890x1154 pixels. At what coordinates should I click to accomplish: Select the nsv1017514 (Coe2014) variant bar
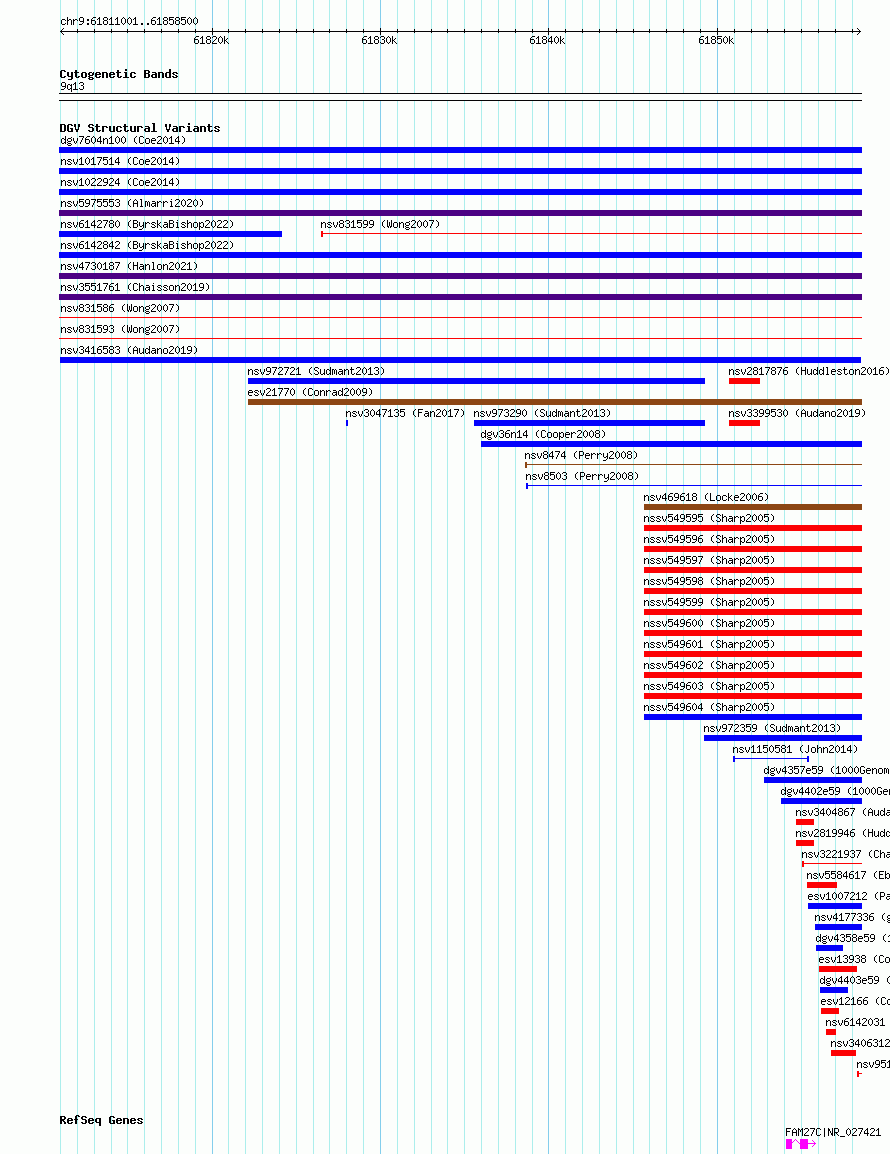click(x=460, y=171)
